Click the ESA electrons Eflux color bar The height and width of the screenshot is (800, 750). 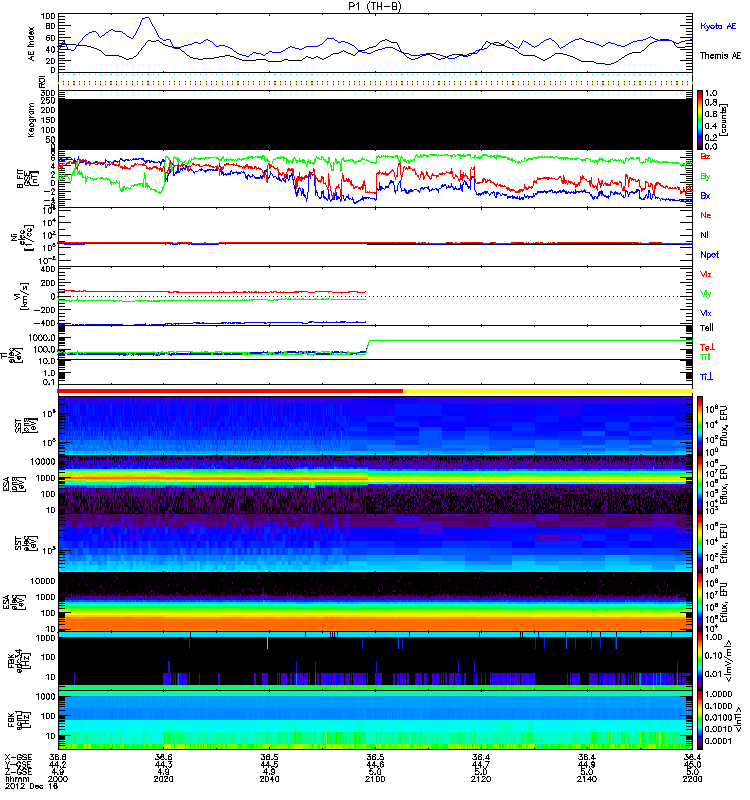700,603
